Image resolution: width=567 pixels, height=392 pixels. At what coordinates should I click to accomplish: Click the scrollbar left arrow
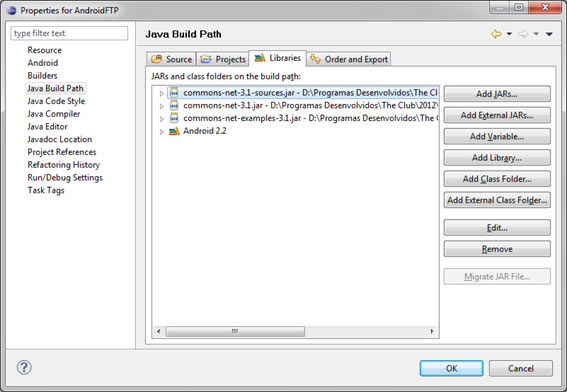(158, 331)
